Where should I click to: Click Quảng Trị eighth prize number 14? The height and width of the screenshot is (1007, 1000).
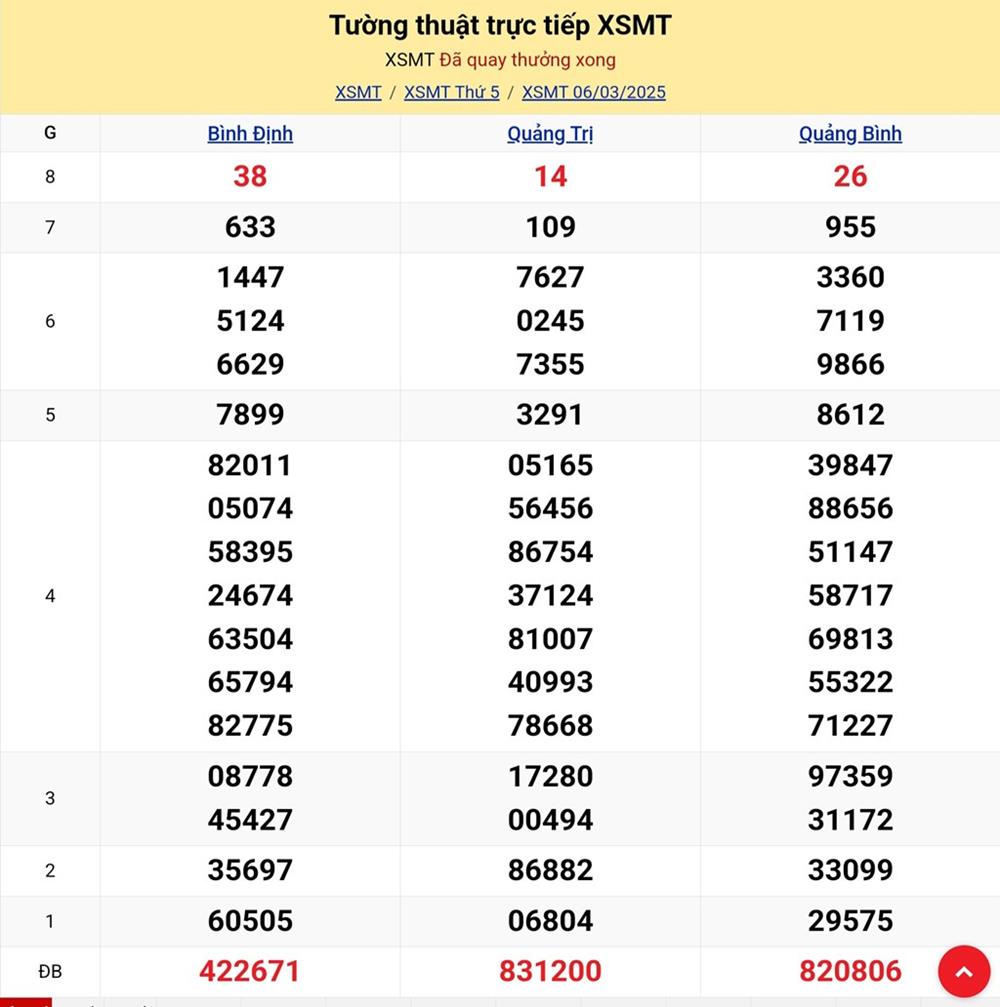(x=550, y=177)
